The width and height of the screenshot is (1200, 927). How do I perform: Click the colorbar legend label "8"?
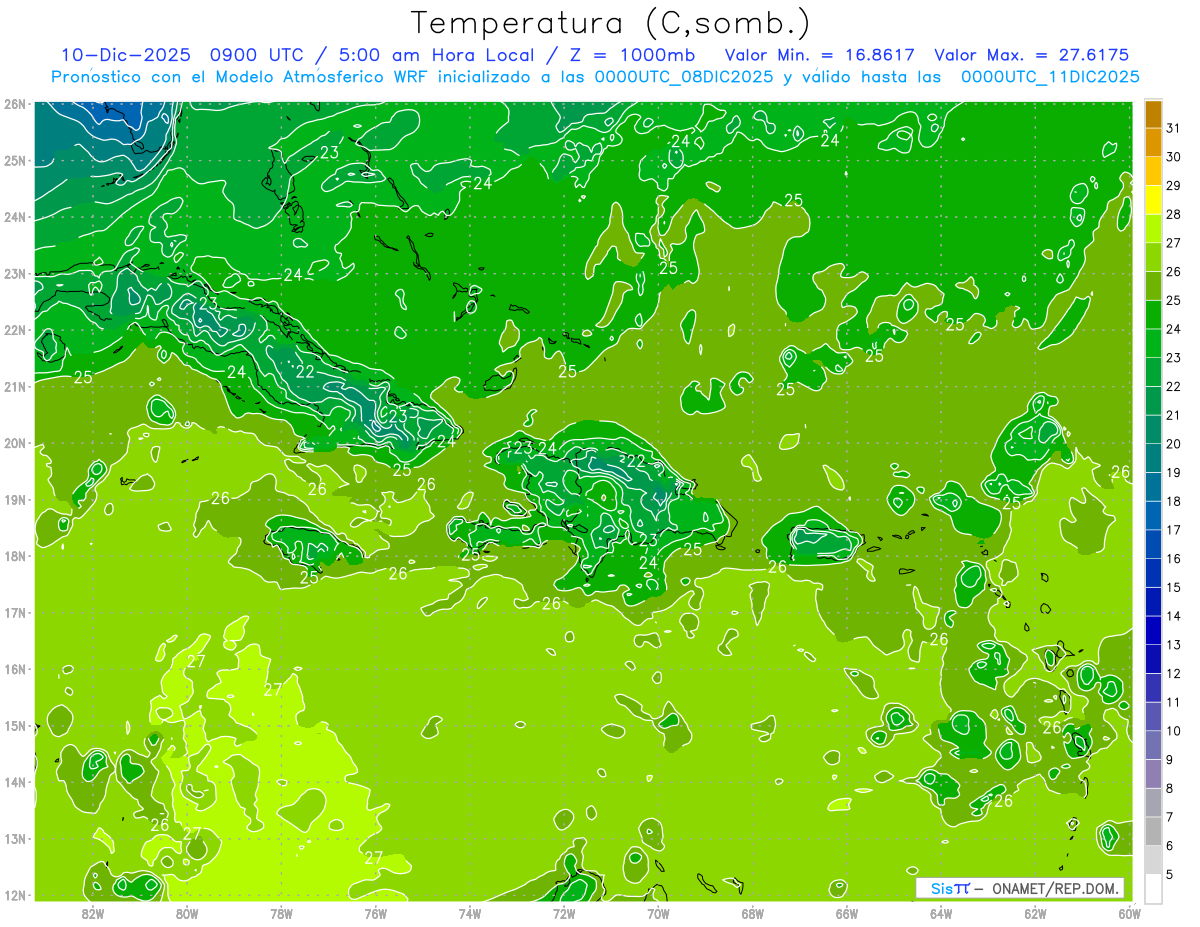[1170, 789]
